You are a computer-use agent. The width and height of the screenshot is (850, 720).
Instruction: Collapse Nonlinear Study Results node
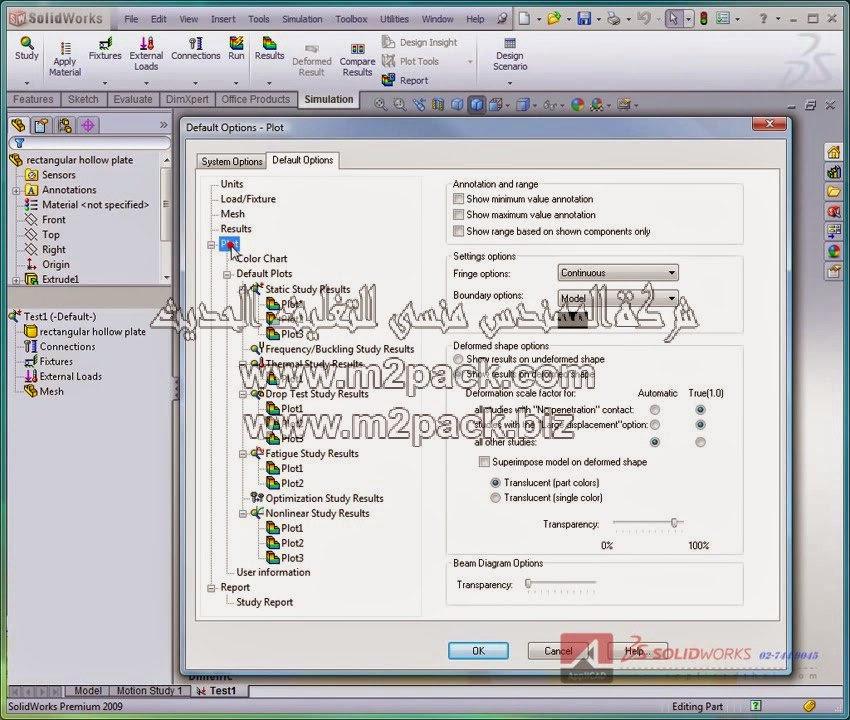pos(243,514)
